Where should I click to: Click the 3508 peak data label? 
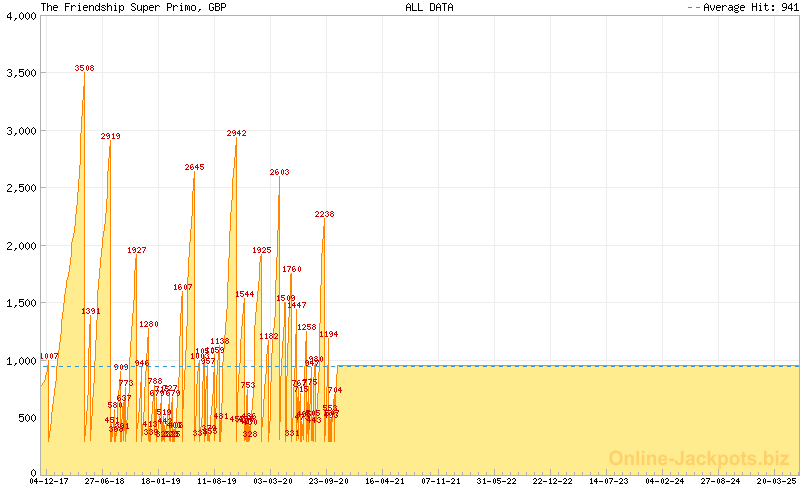(84, 68)
